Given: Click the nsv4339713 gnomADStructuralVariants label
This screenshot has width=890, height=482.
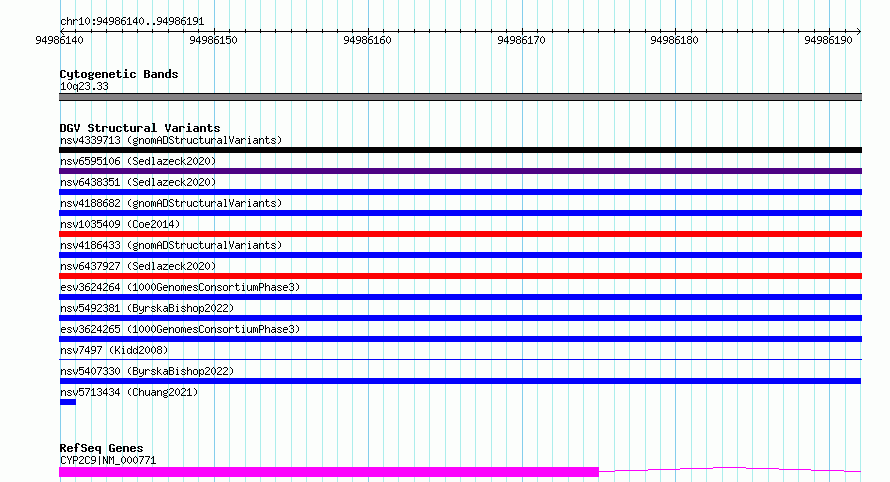Looking at the screenshot, I should pos(171,140).
